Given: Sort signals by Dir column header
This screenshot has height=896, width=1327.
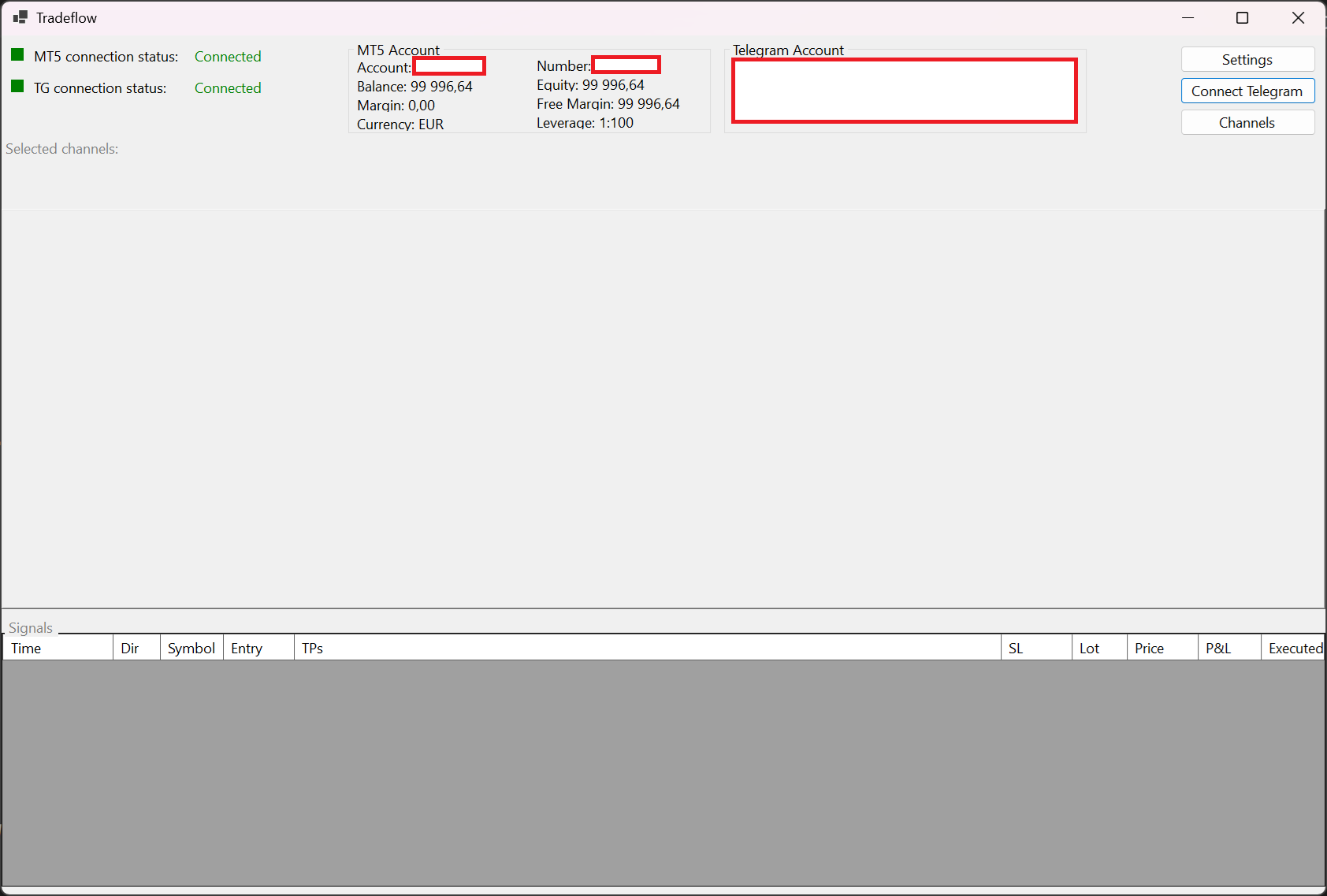Looking at the screenshot, I should (x=137, y=648).
